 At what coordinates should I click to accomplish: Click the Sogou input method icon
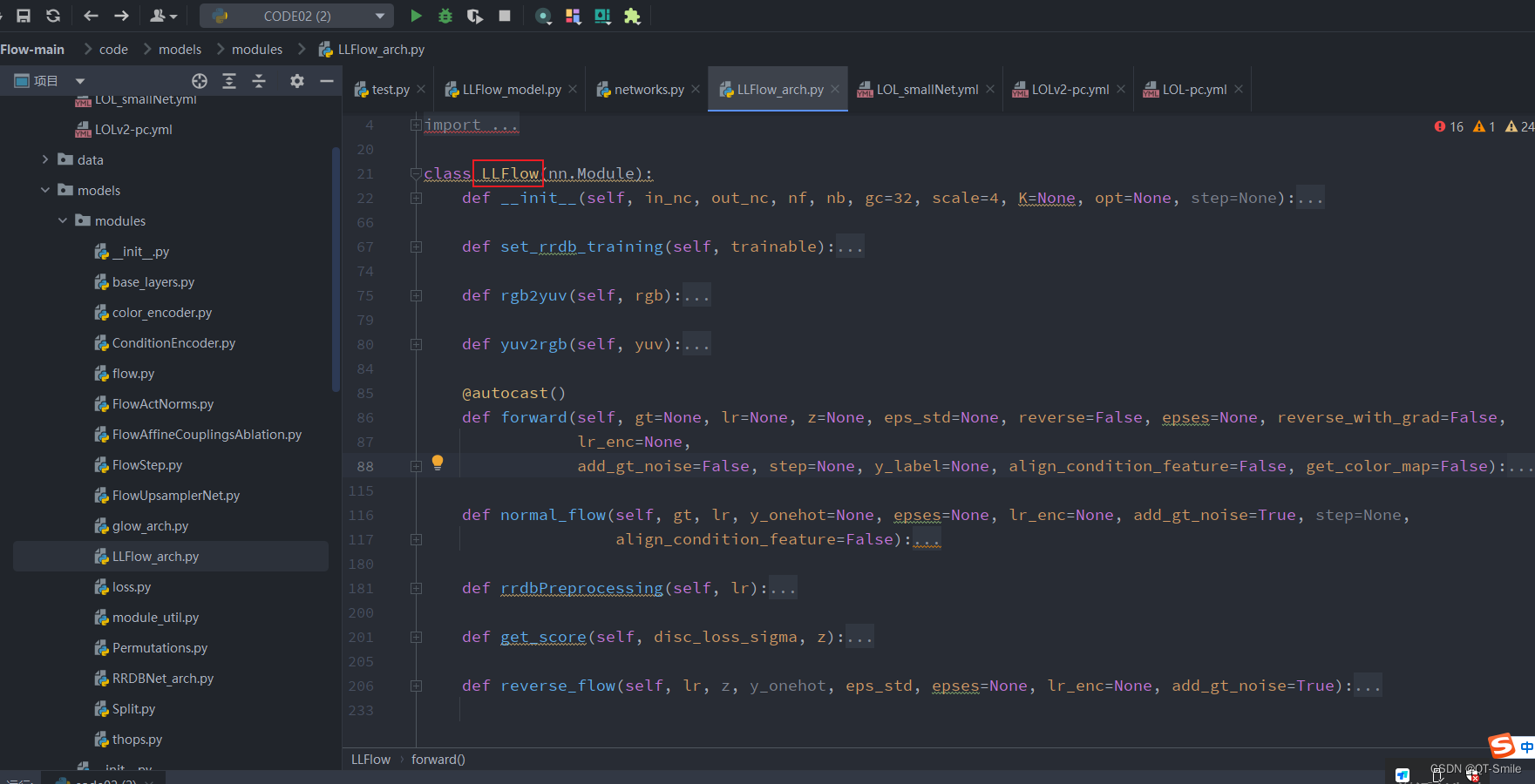[1502, 746]
